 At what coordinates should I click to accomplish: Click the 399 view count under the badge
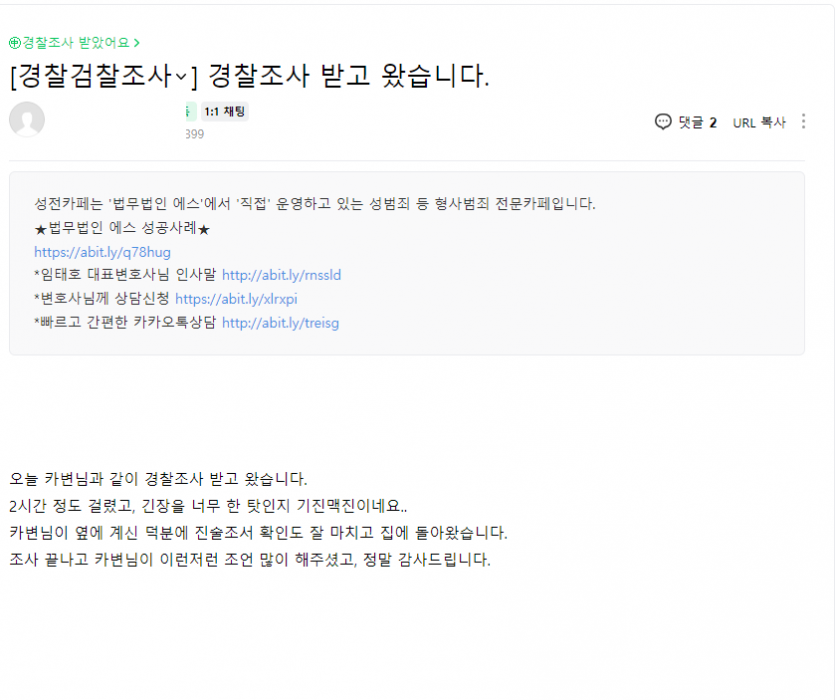pyautogui.click(x=194, y=134)
